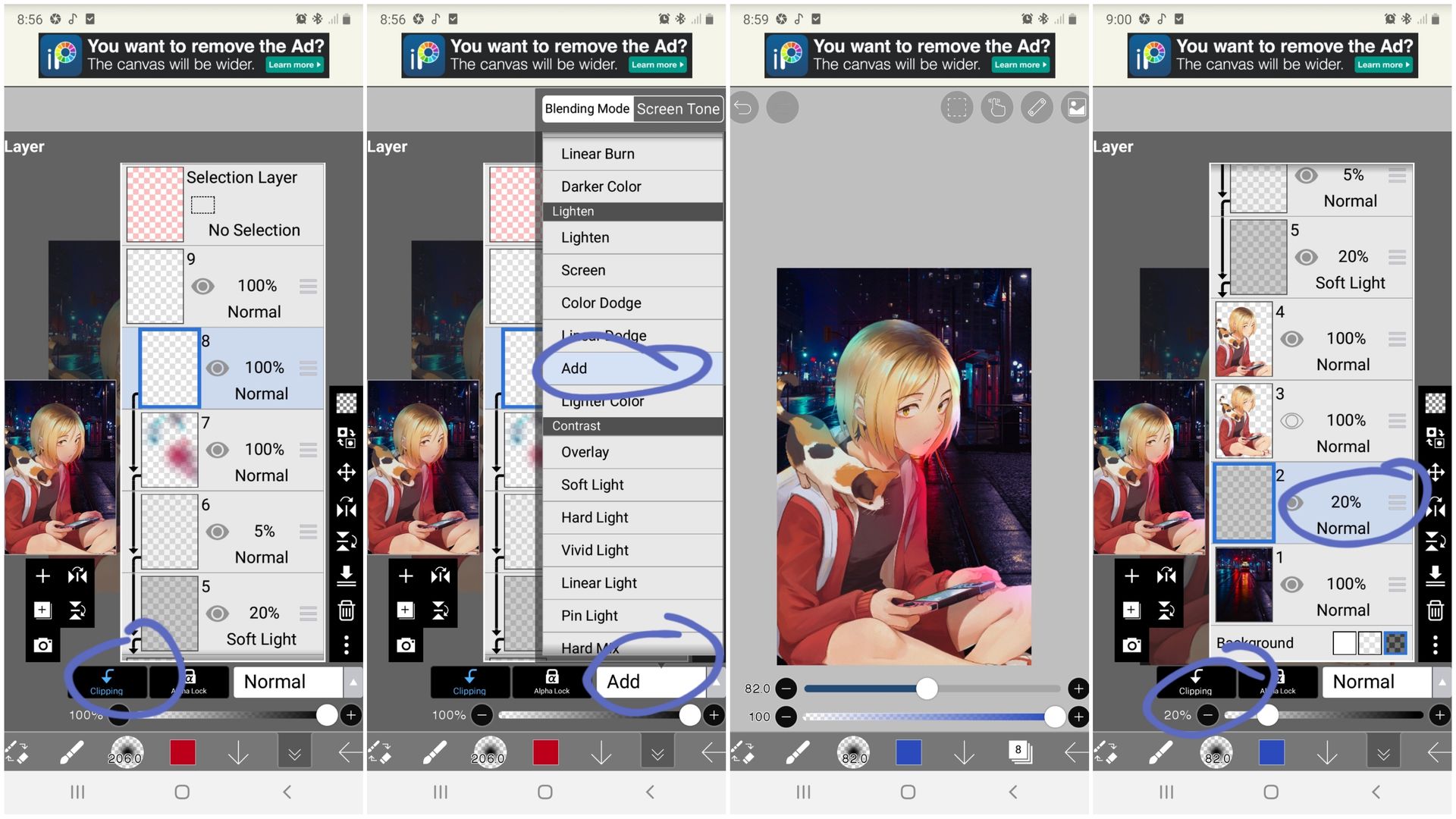
Task: Choose Overlay blending mode
Action: coord(632,452)
